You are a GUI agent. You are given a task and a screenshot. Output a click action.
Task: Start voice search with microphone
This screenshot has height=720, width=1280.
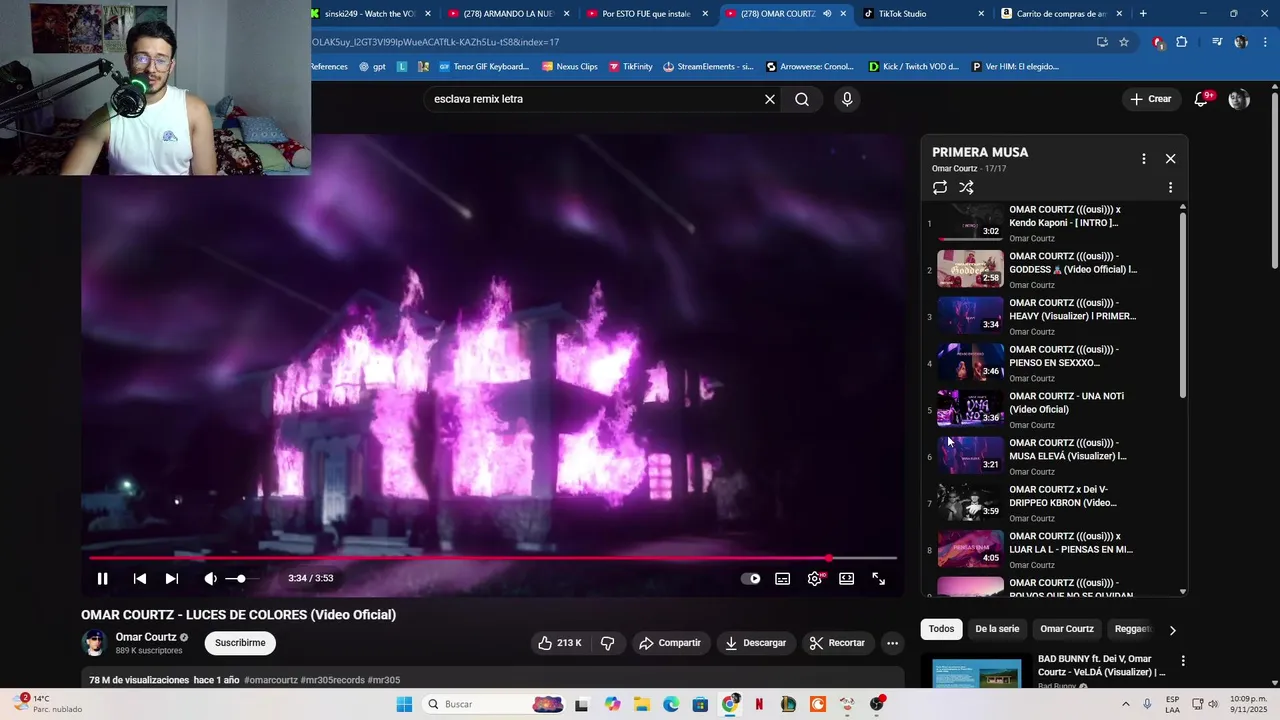(x=847, y=99)
